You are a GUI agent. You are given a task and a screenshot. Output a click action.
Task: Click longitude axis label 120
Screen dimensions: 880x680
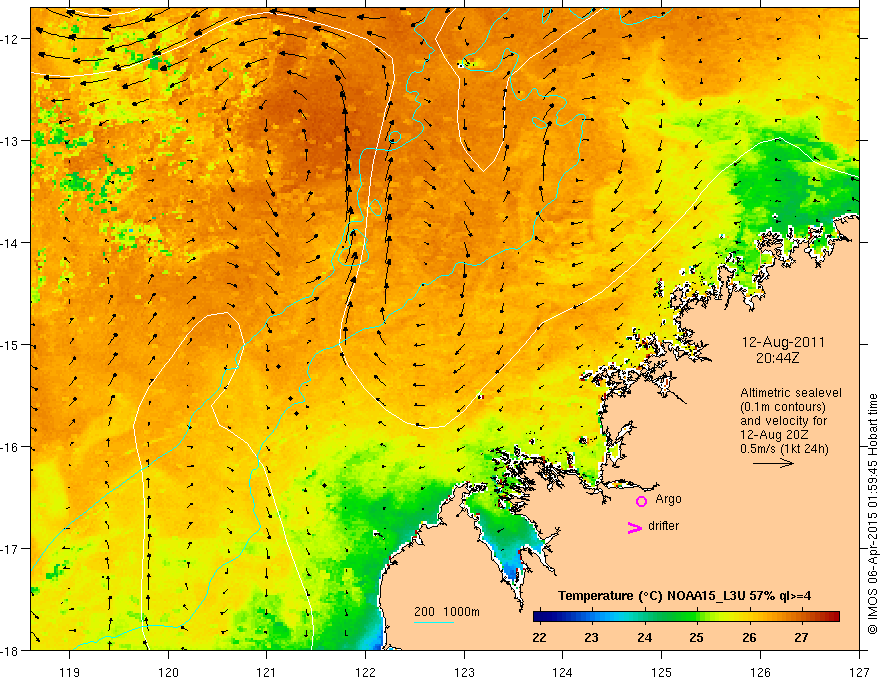point(168,672)
